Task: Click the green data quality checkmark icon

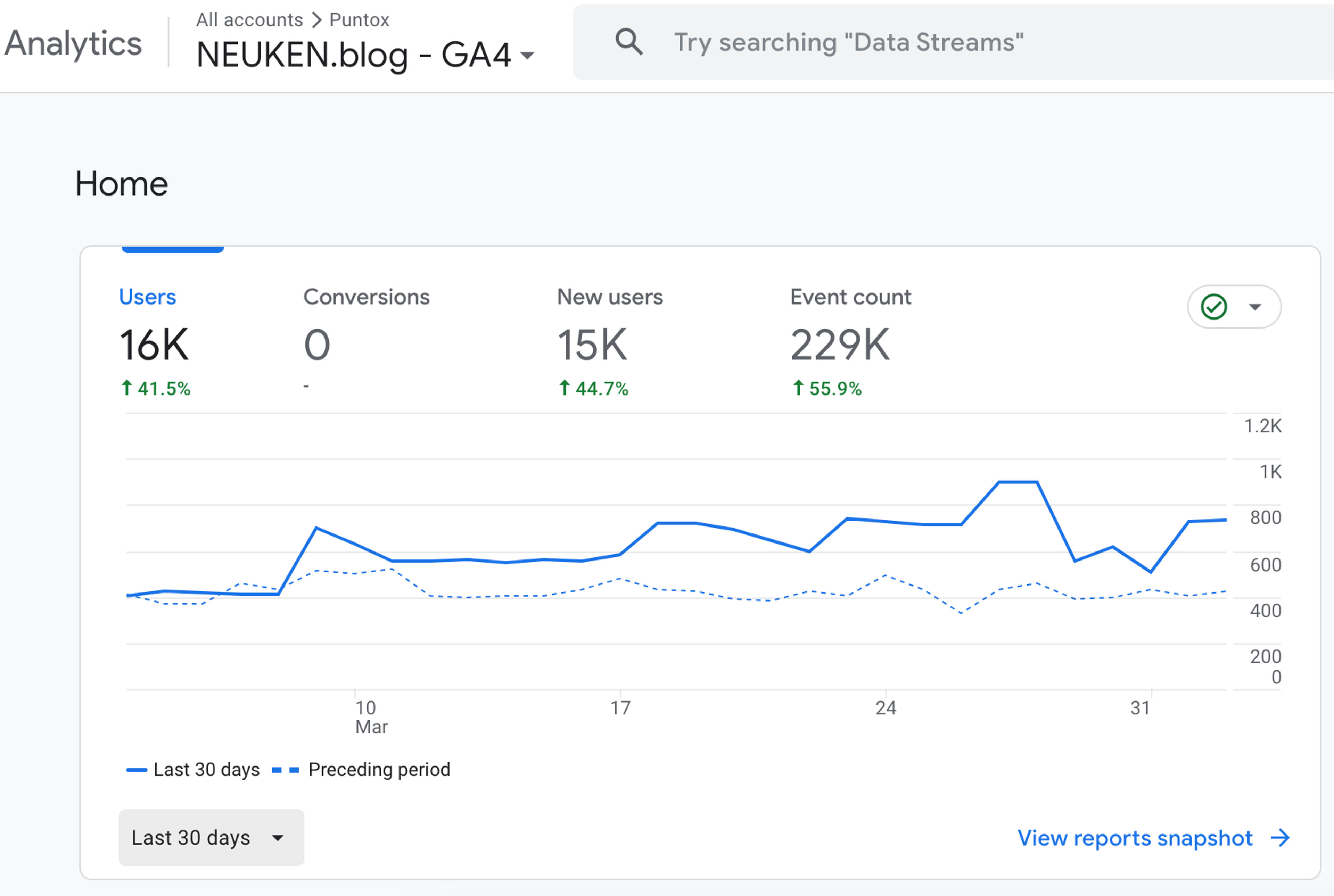Action: click(x=1213, y=307)
